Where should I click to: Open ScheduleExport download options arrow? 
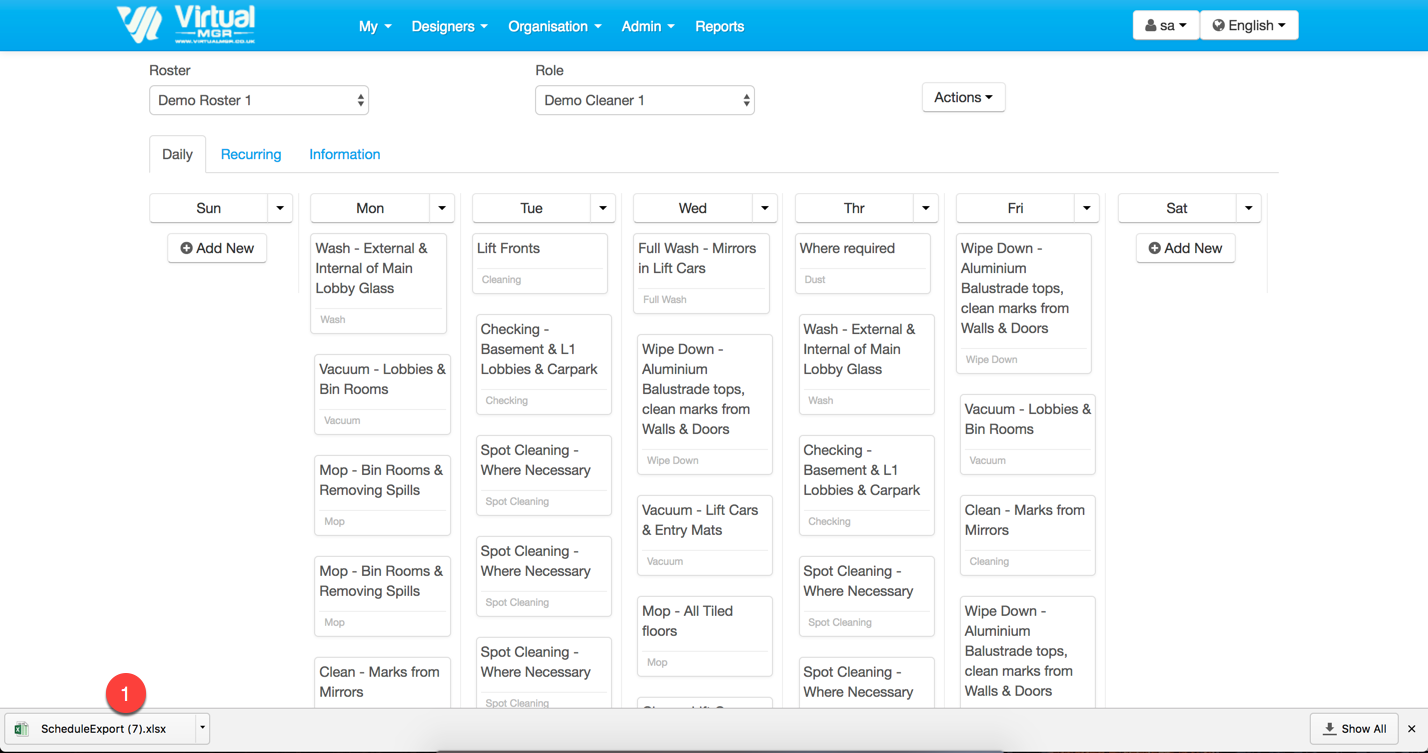pyautogui.click(x=202, y=729)
